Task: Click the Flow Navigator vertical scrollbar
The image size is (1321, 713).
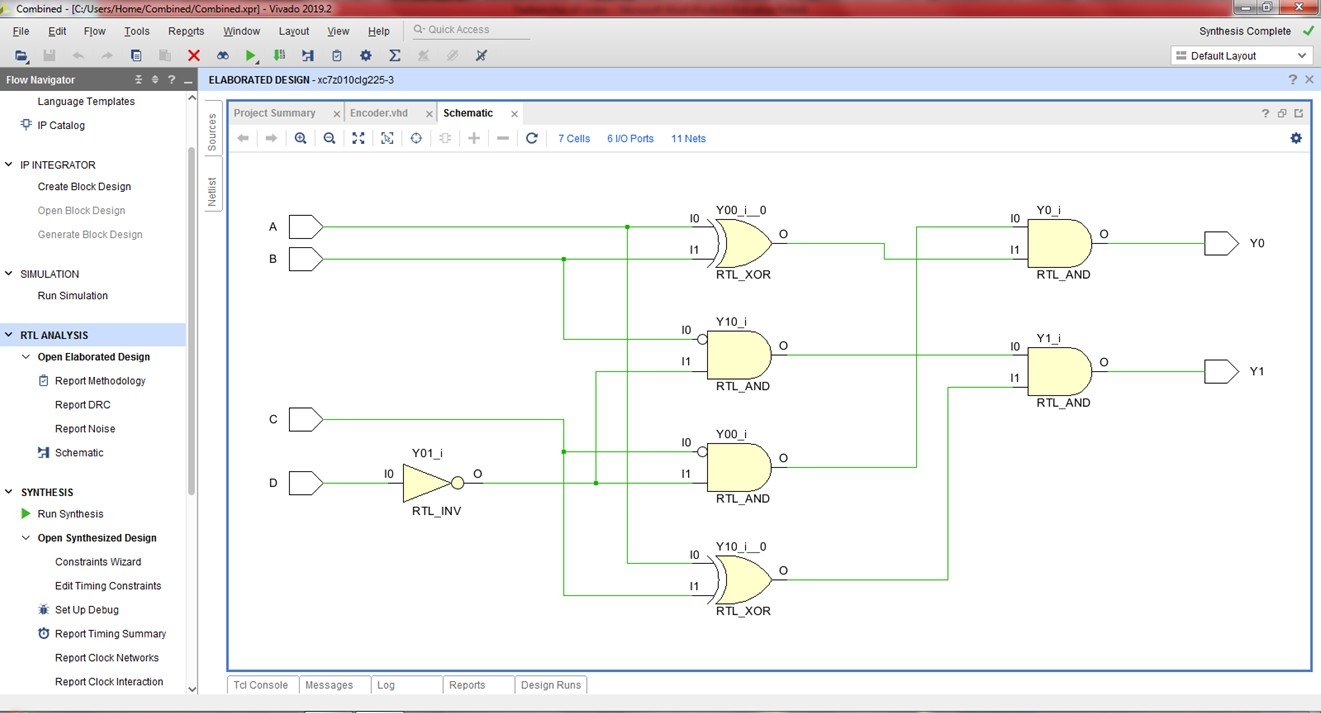Action: point(192,320)
